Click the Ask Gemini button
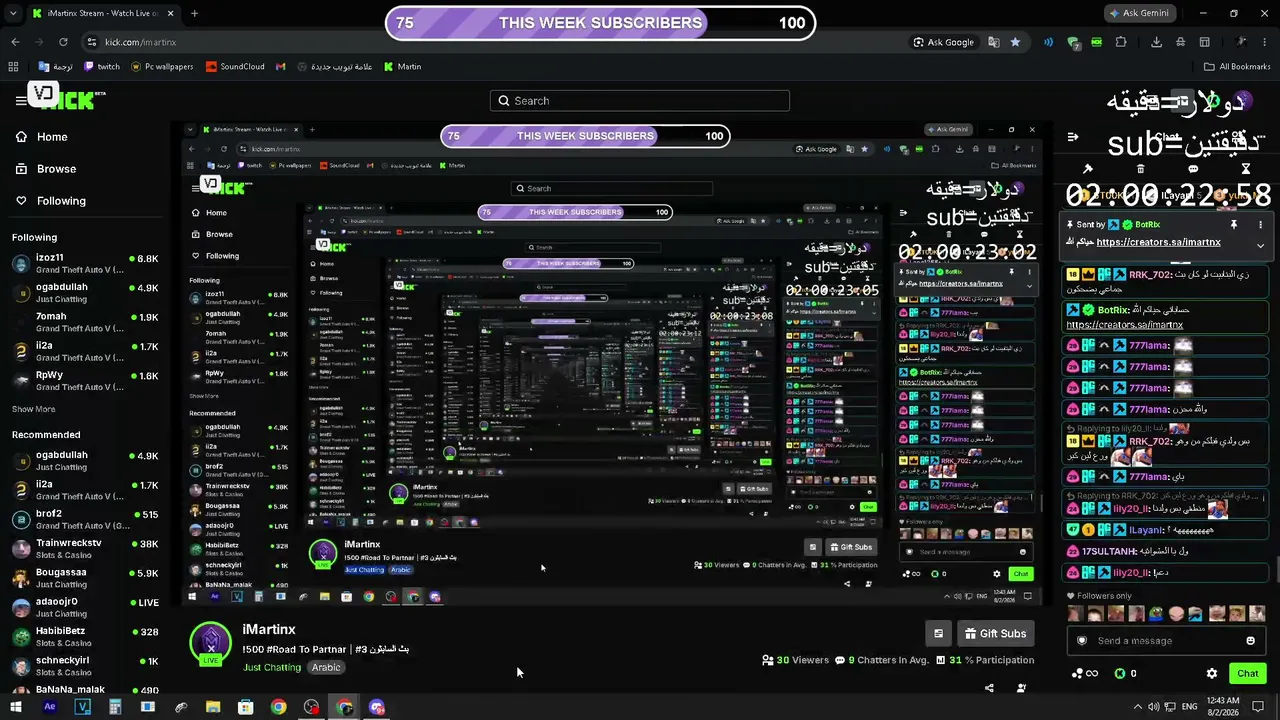Viewport: 1280px width, 720px height. click(1141, 14)
